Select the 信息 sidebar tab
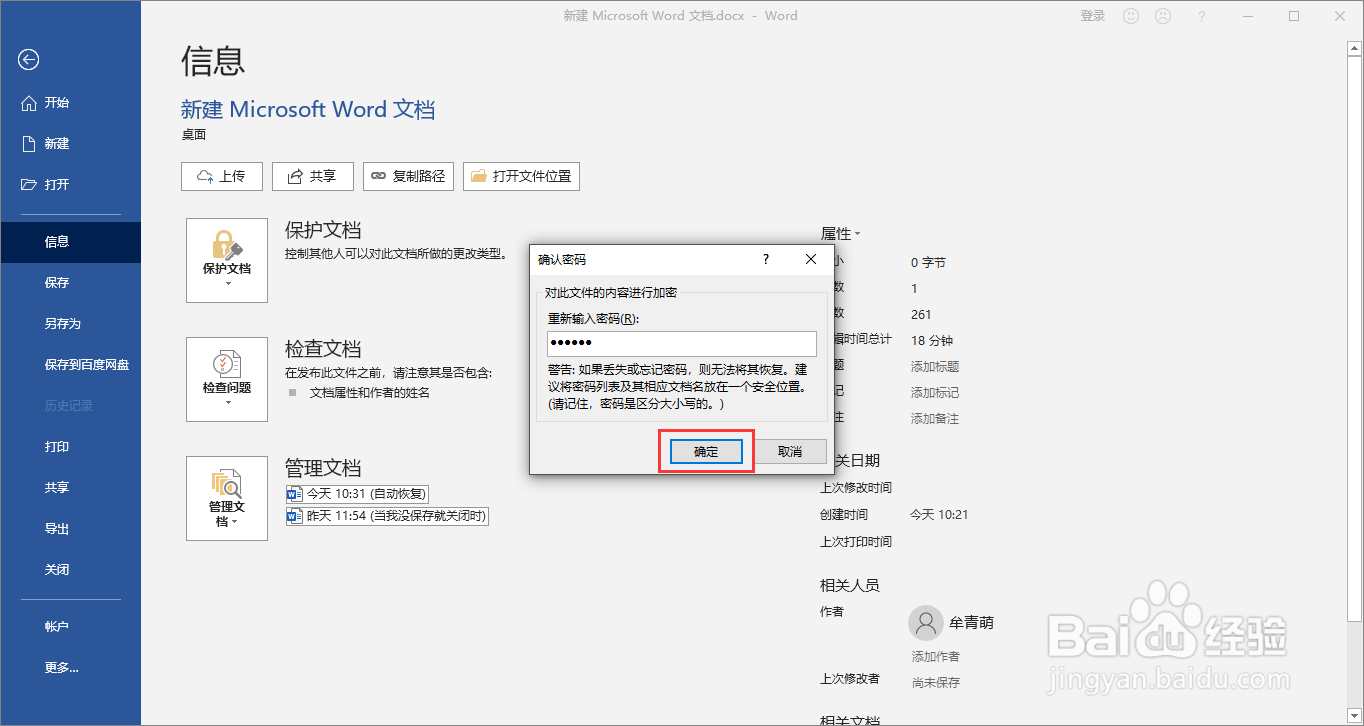The height and width of the screenshot is (726, 1364). click(x=70, y=242)
